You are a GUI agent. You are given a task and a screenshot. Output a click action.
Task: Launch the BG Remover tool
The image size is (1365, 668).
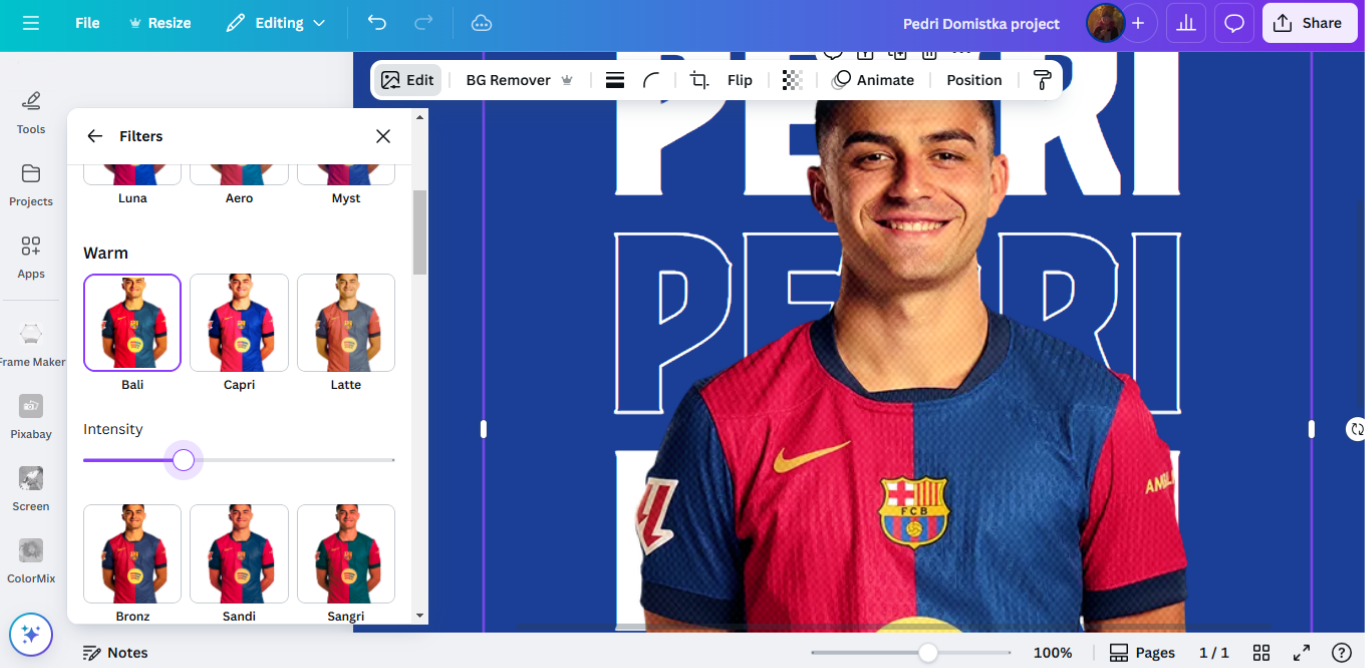click(519, 80)
